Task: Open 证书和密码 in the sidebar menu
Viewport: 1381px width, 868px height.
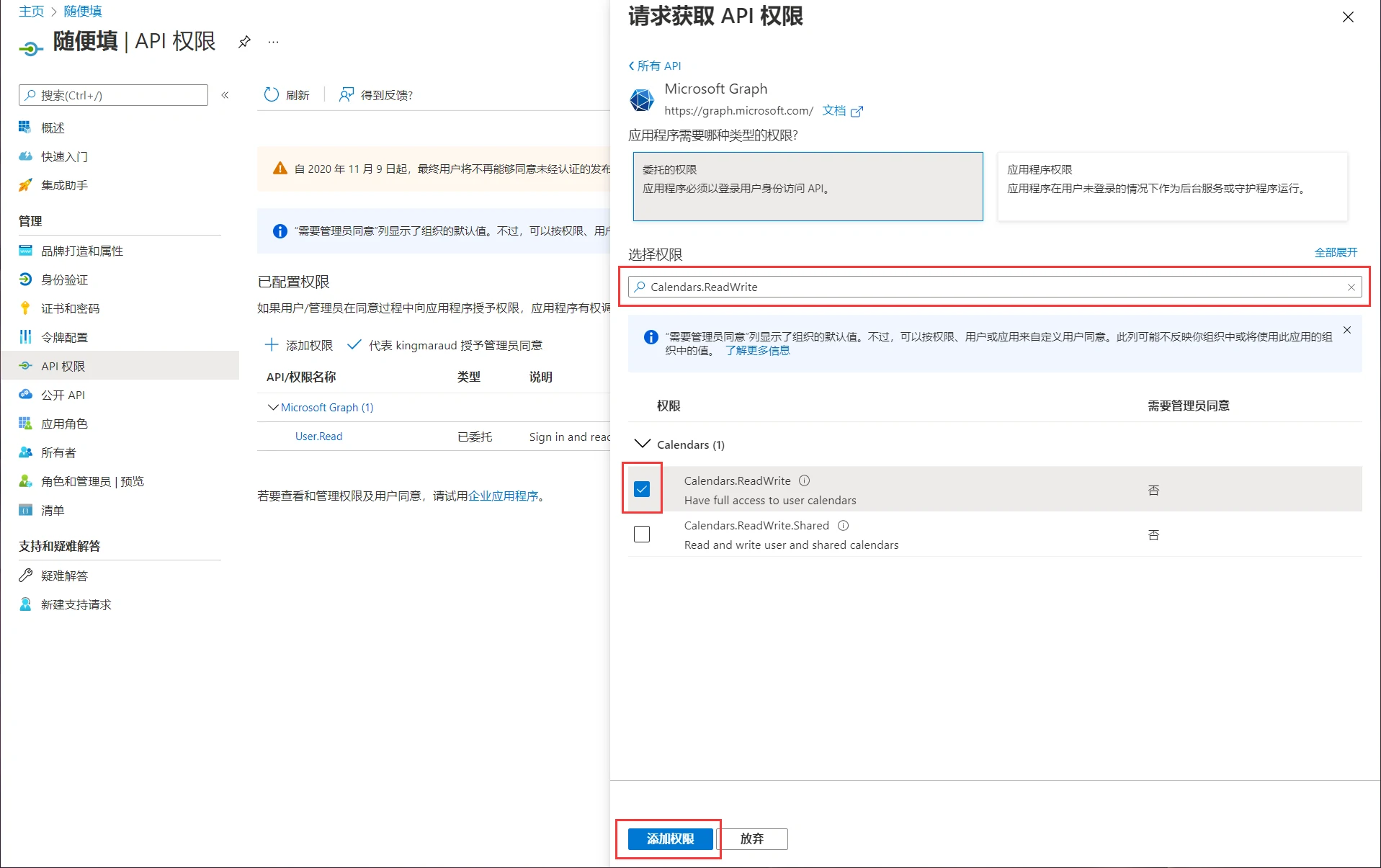Action: (x=70, y=309)
